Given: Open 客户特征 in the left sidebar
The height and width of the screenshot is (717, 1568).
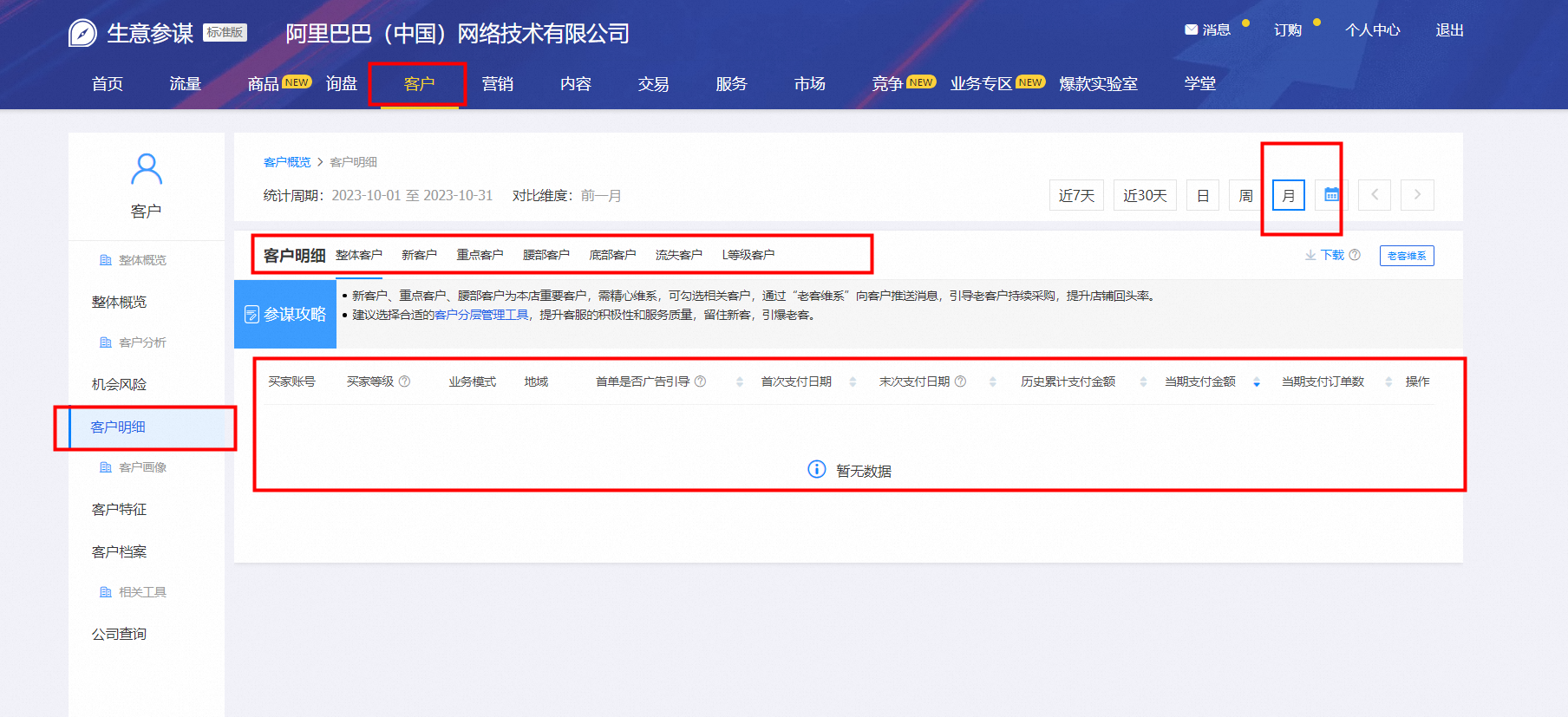Looking at the screenshot, I should click(x=119, y=510).
